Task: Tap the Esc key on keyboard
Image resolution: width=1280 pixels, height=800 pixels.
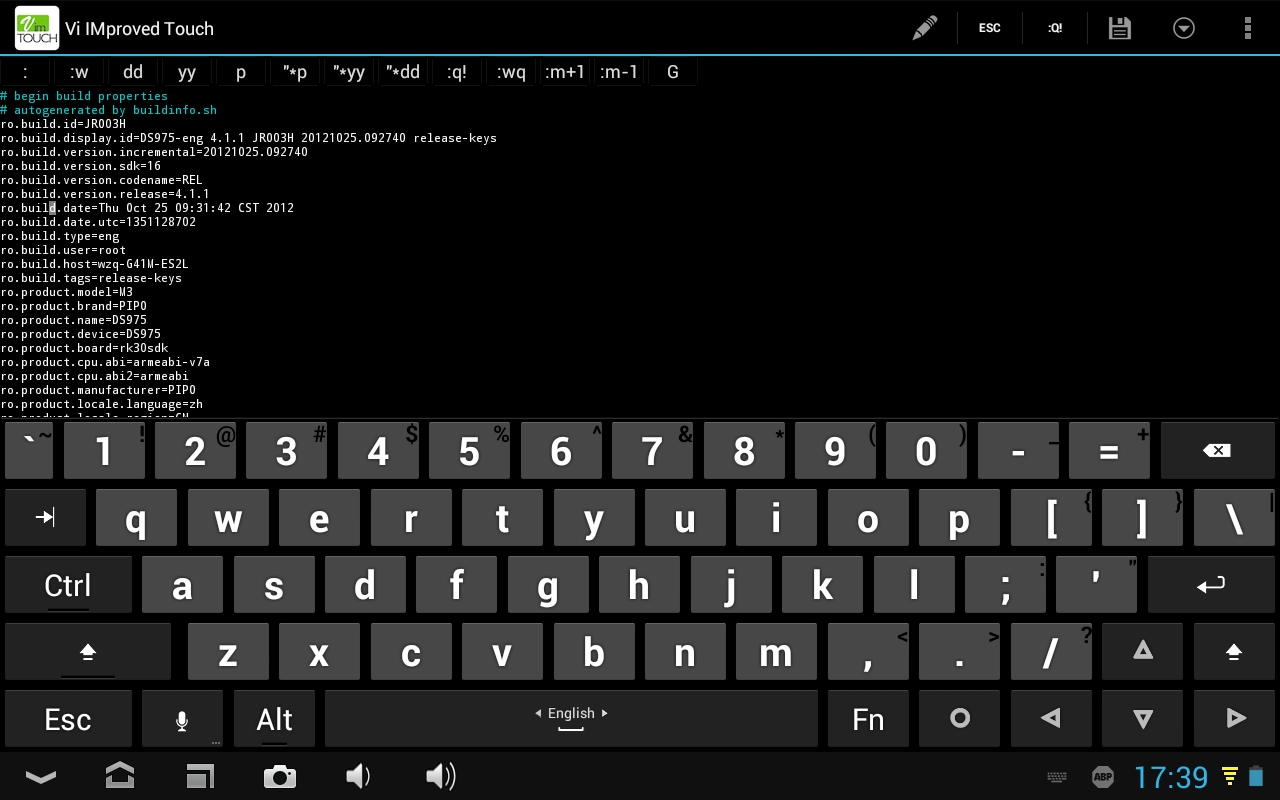Action: click(x=68, y=719)
